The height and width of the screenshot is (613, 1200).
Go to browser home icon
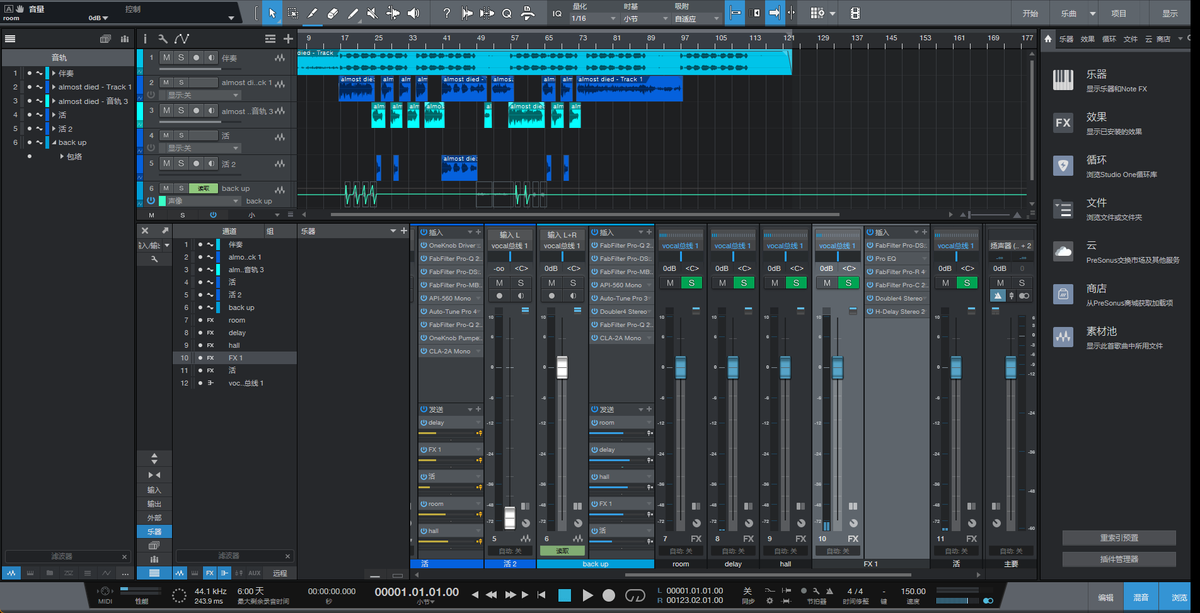1048,39
